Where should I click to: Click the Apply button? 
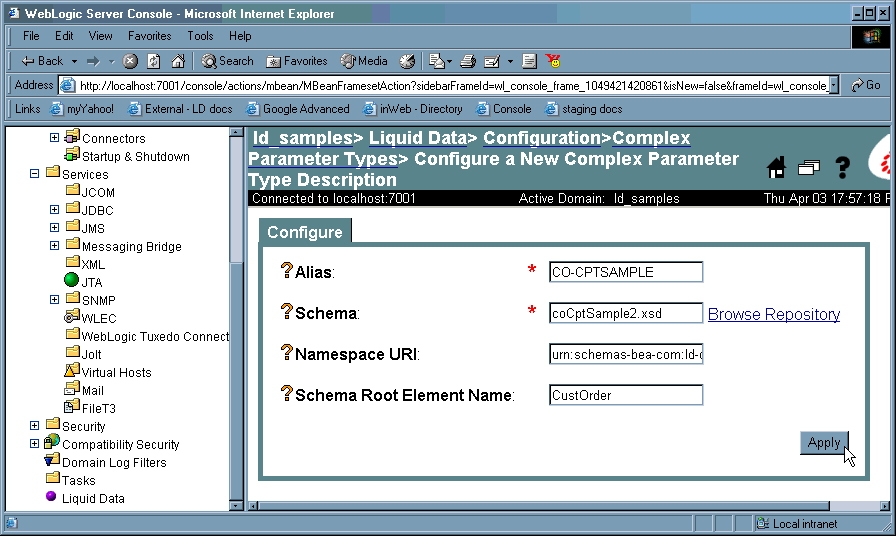tap(824, 443)
